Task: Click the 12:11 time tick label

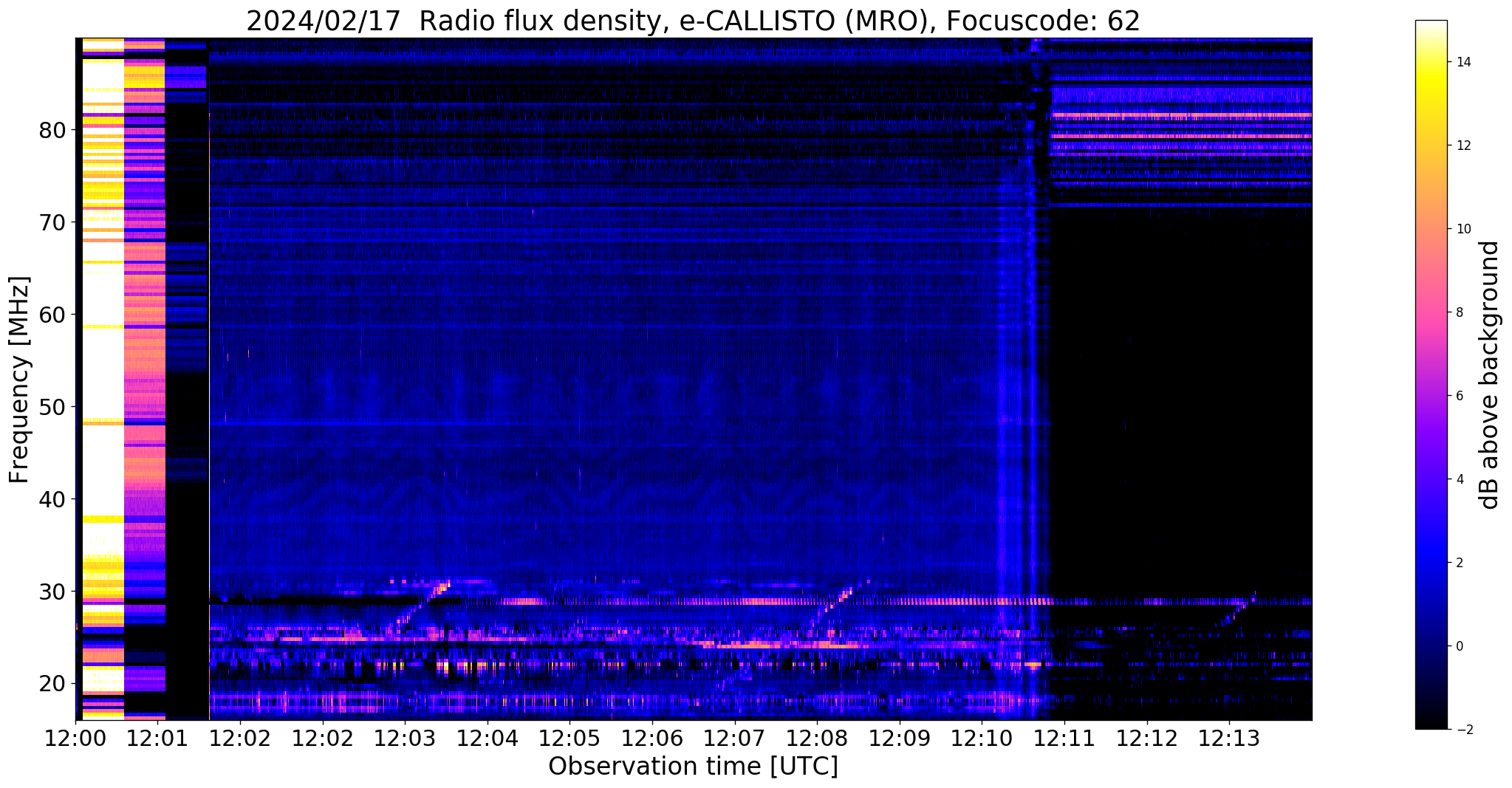Action: click(1064, 738)
